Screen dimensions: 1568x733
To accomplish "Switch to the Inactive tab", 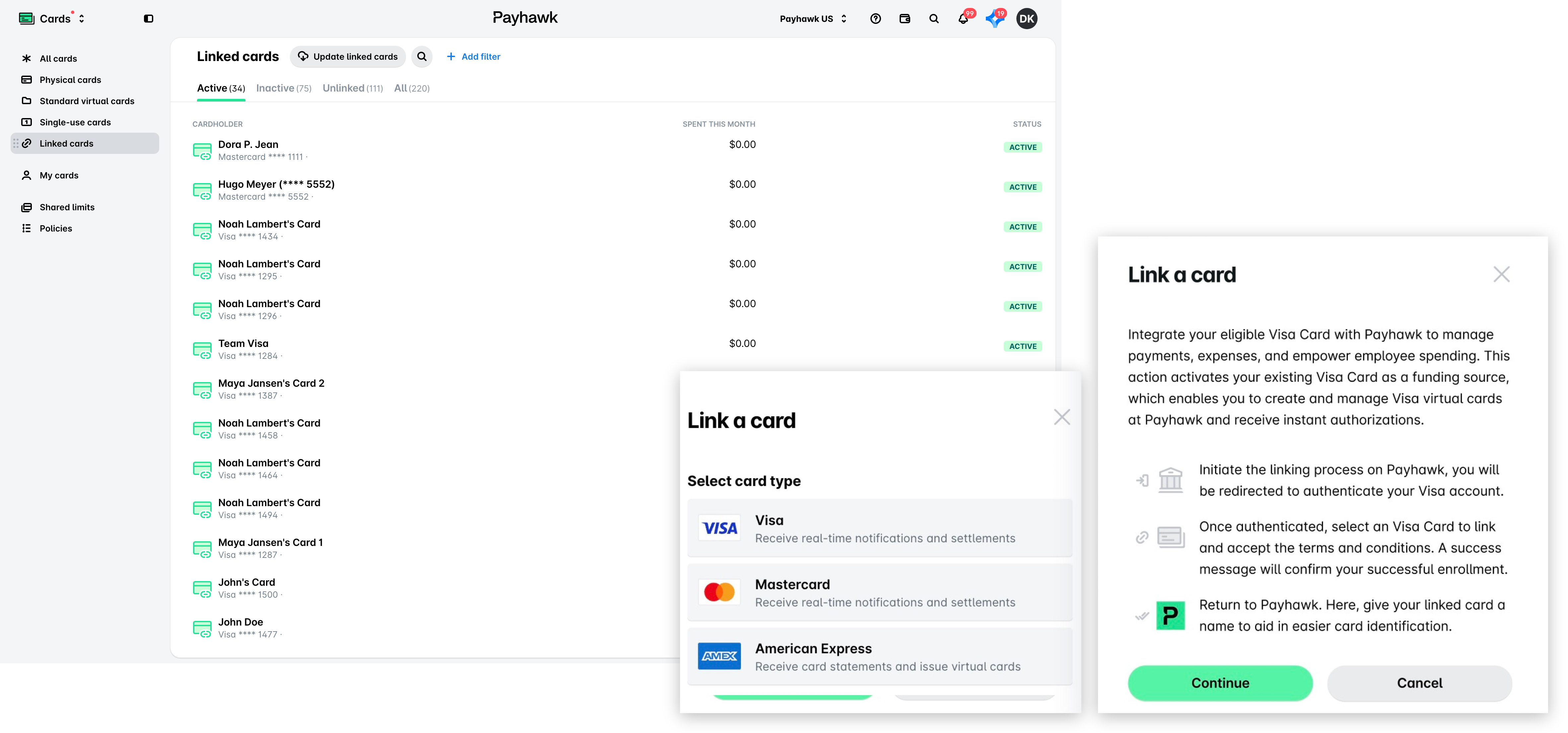I will coord(284,88).
